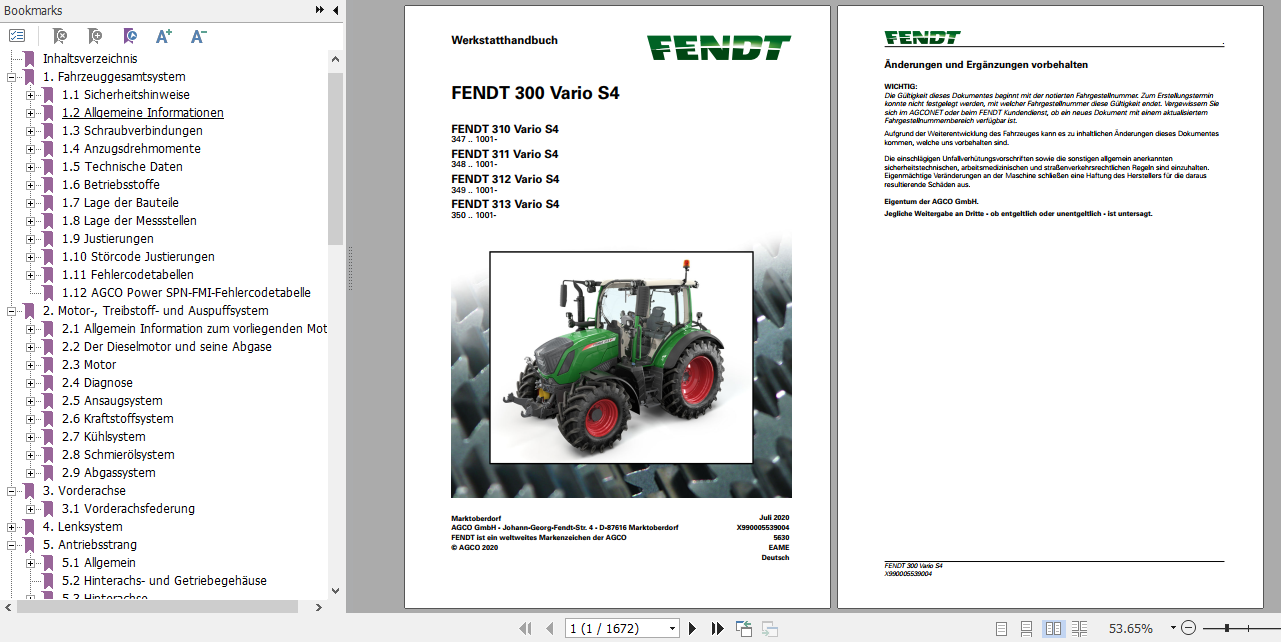The height and width of the screenshot is (642, 1281).
Task: Go to bookmark 2.2 Der Dieselmotor und seine Abgase
Action: tap(167, 347)
